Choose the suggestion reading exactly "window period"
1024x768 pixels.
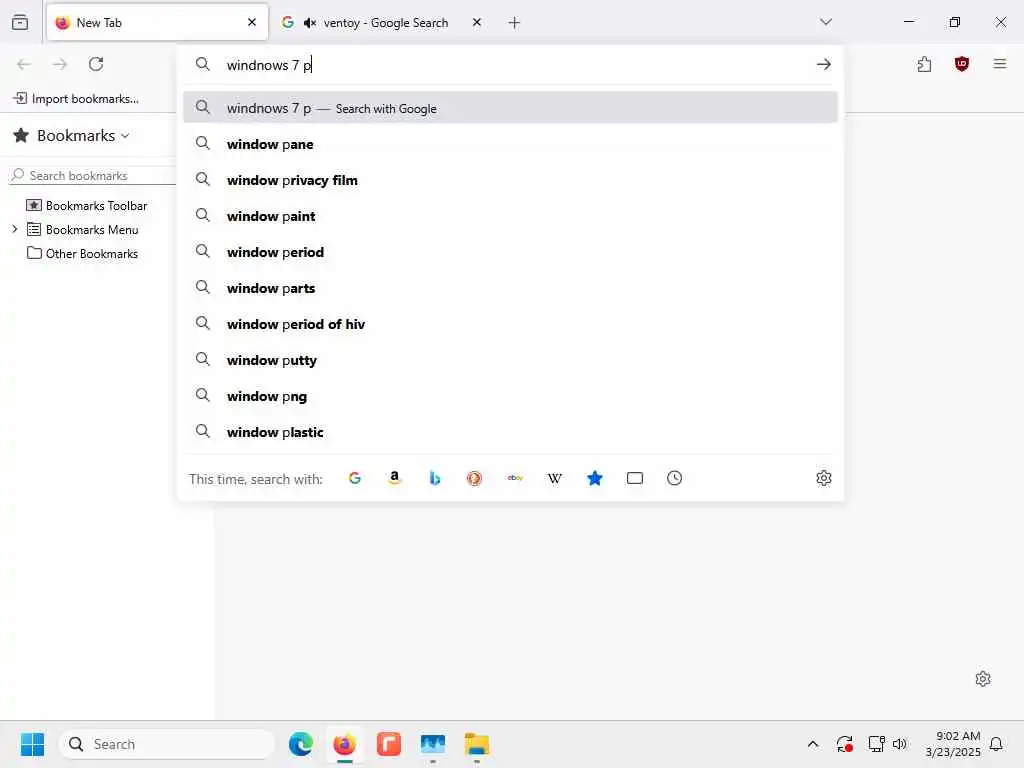510,251
